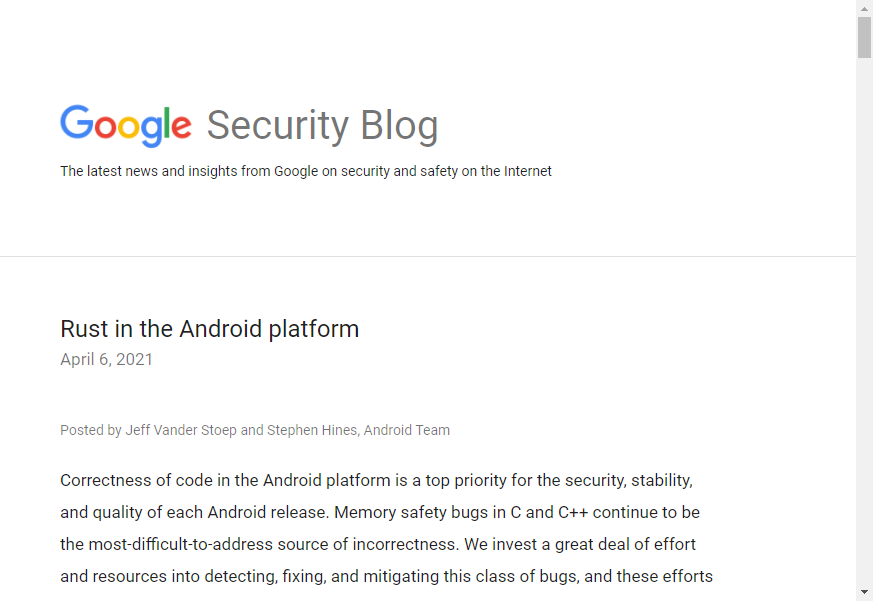Viewport: 873px width, 601px height.
Task: Click the scrollbar down arrow
Action: point(862,592)
